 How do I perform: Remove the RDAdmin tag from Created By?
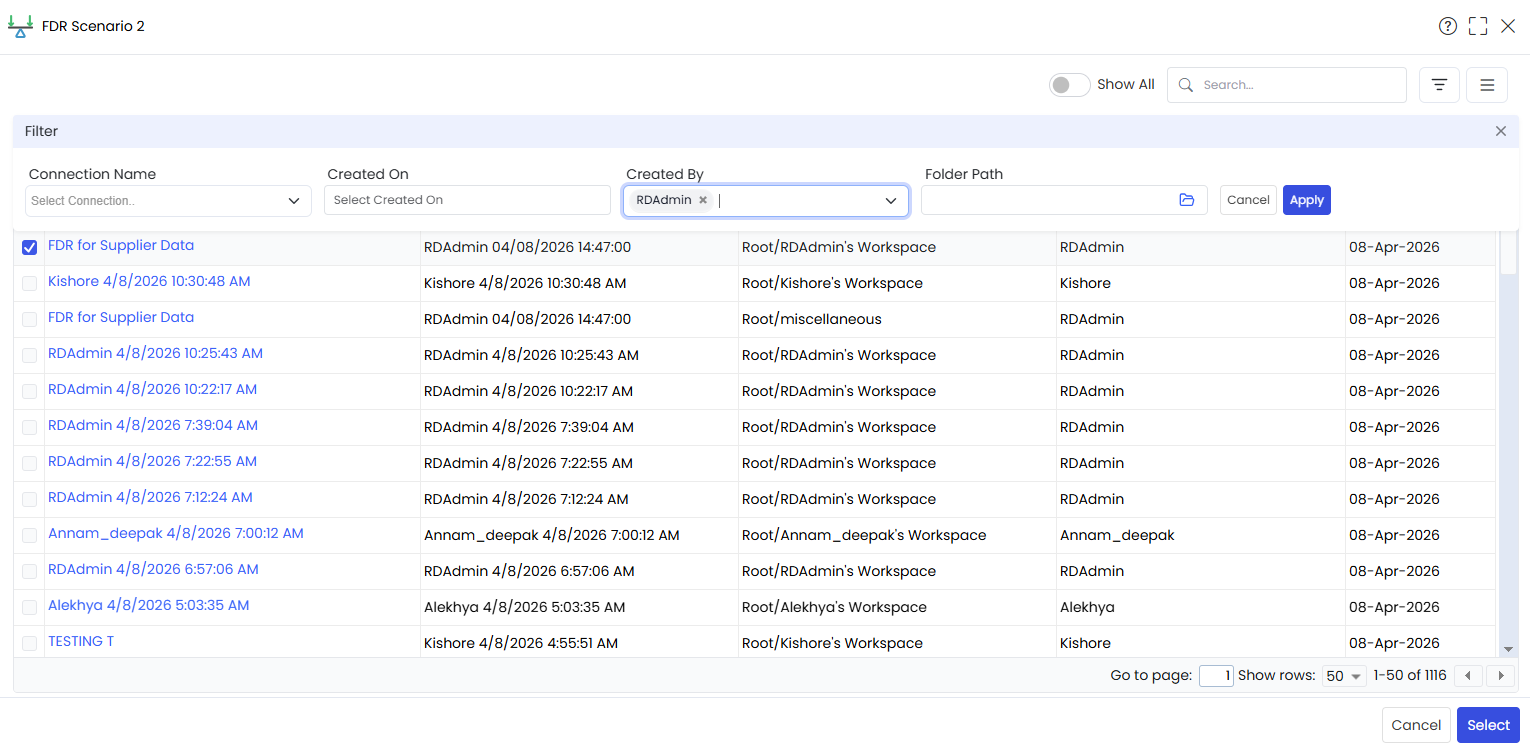pos(703,200)
